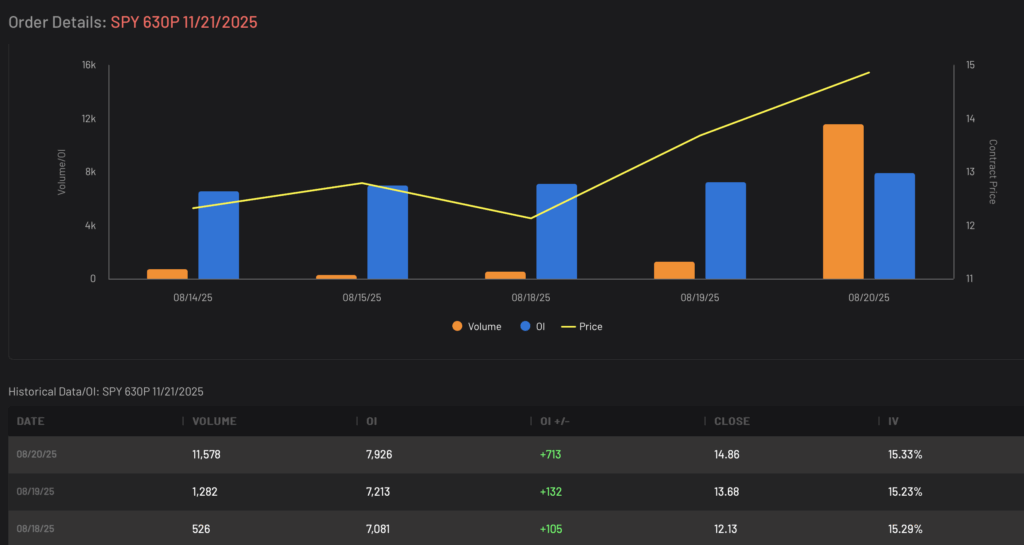Screen dimensions: 1024x545
Task: Click volume value 526
Action: [201, 529]
